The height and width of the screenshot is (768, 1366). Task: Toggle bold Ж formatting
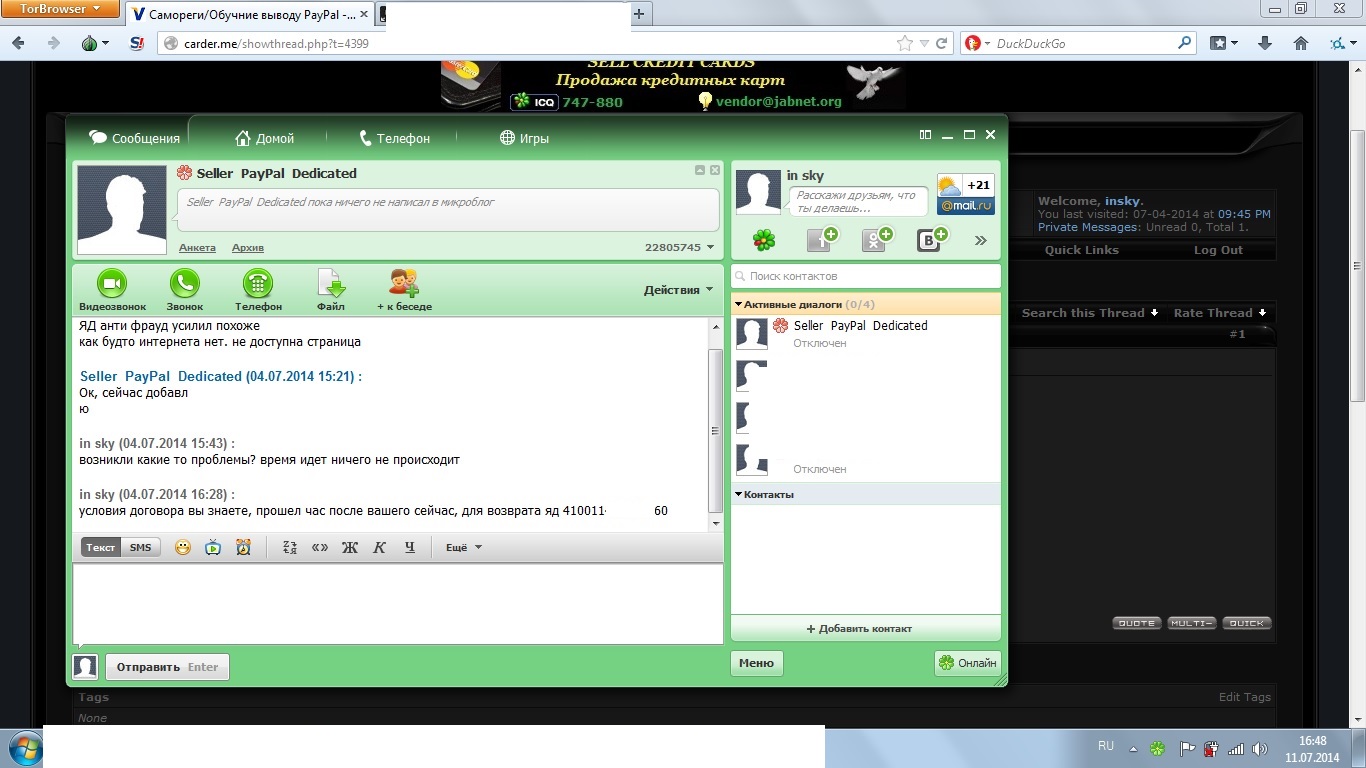click(x=349, y=547)
